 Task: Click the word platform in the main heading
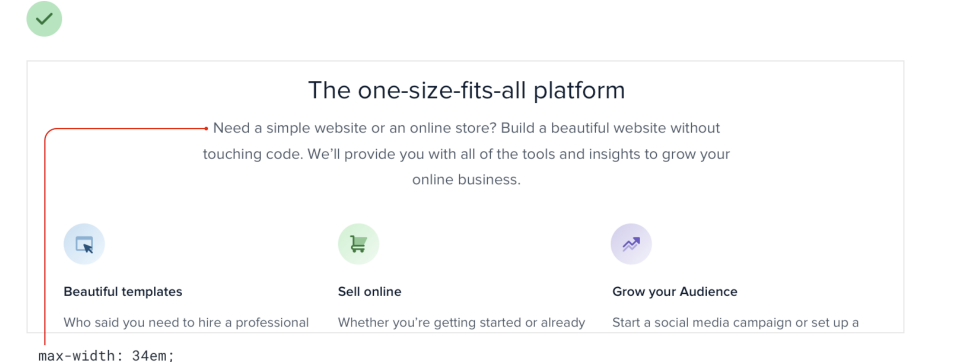tap(579, 91)
